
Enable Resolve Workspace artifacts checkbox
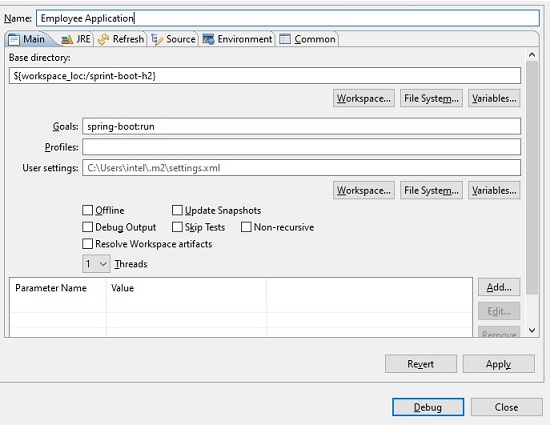[87, 244]
